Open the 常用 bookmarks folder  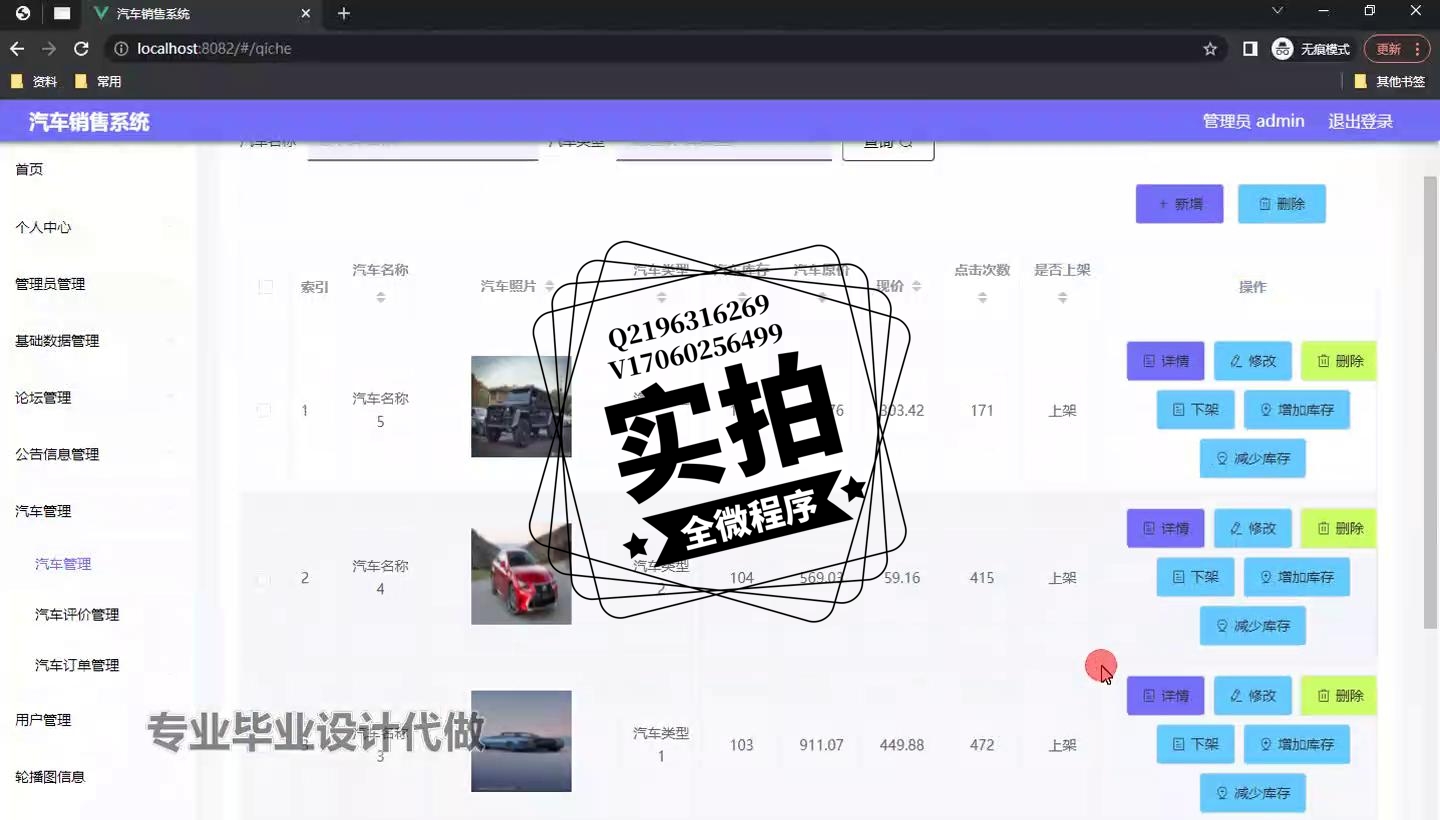(x=98, y=81)
